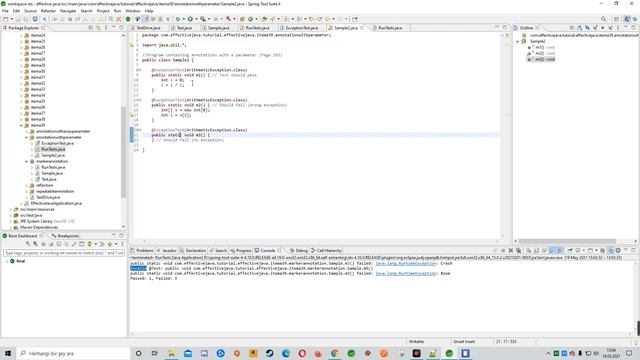This screenshot has height=360, width=640.
Task: Click the green Boot Dashboard toolbar icon
Action: (128, 19)
